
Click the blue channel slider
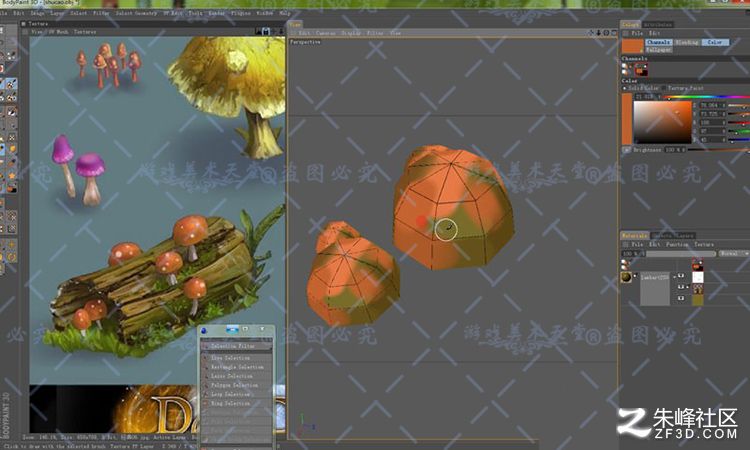(739, 139)
